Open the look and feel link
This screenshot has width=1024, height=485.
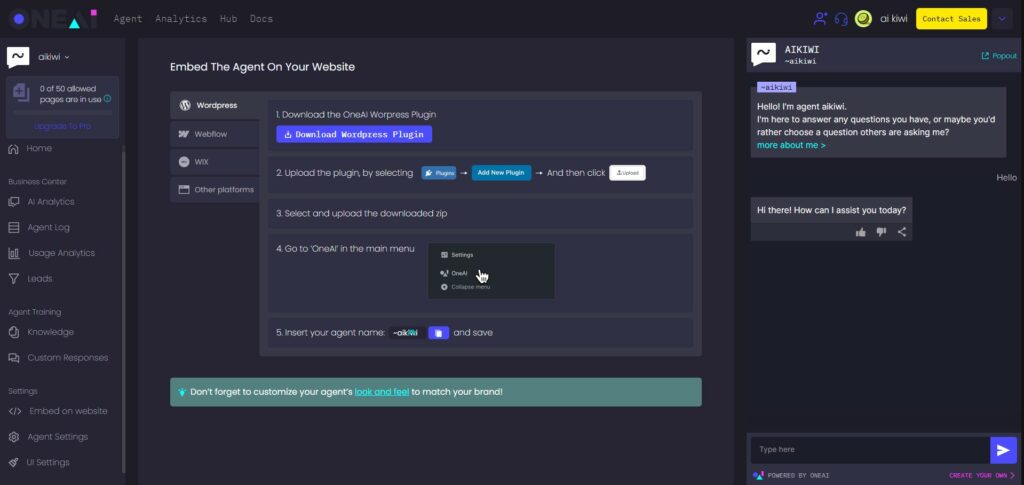[x=382, y=392]
